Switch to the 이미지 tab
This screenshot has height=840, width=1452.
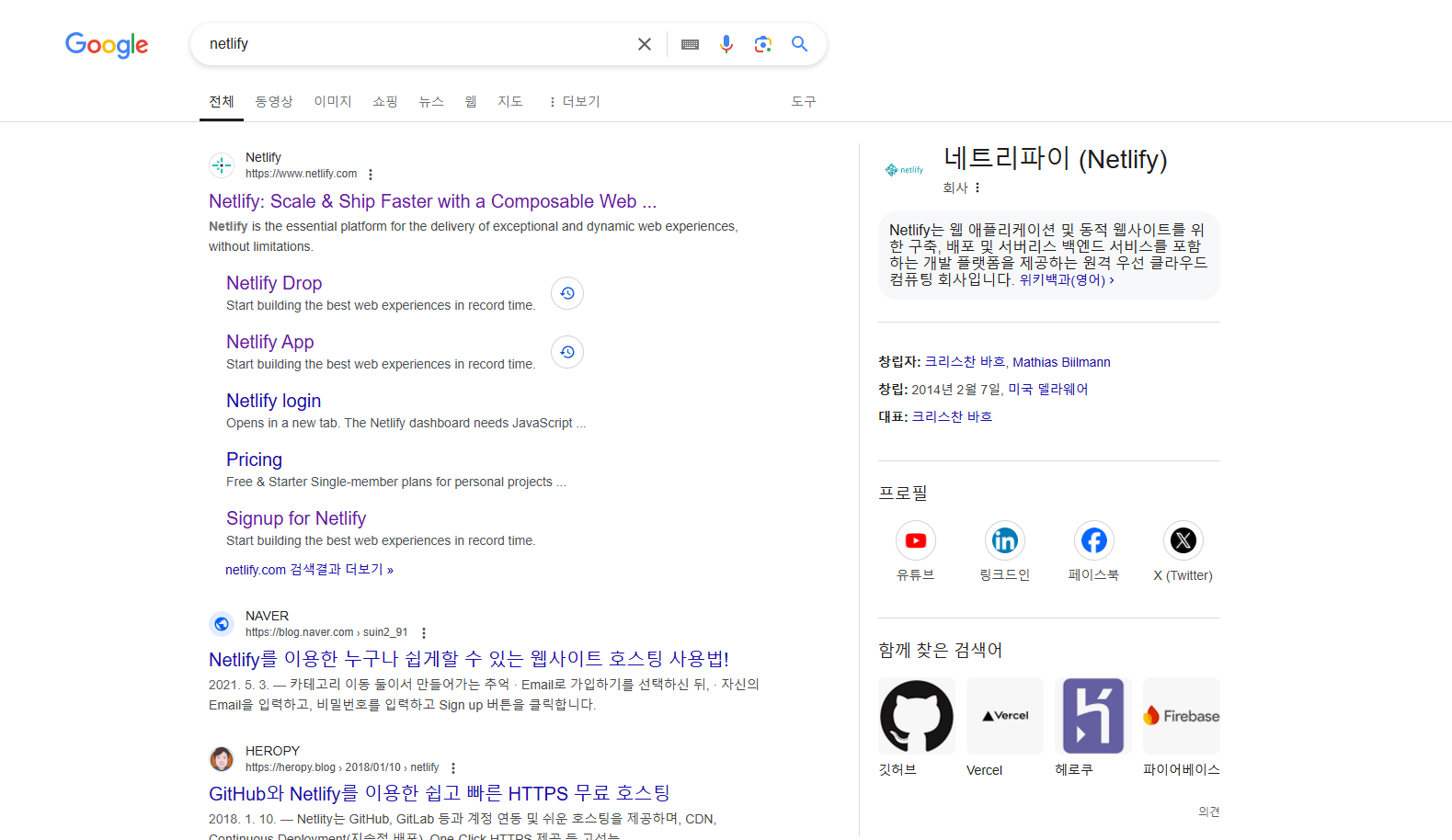333,101
